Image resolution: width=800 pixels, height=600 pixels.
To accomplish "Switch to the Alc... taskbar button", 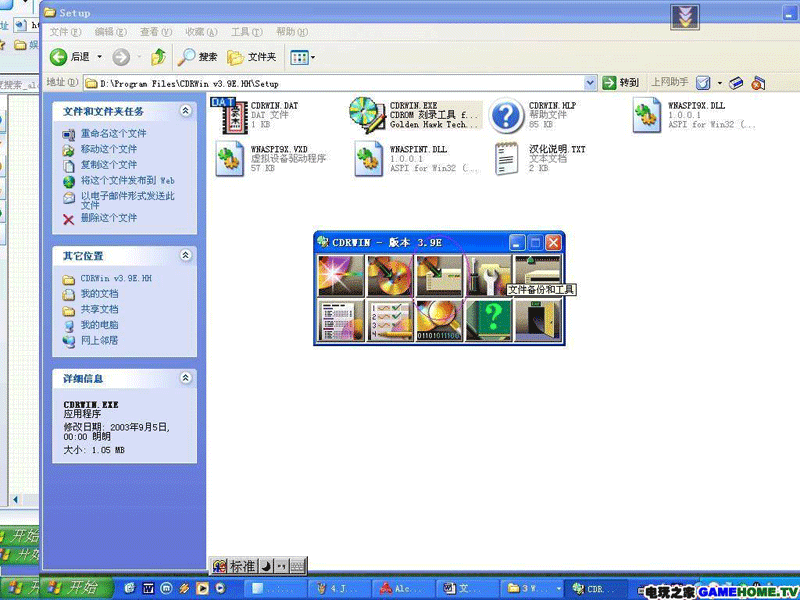I will tap(404, 589).
